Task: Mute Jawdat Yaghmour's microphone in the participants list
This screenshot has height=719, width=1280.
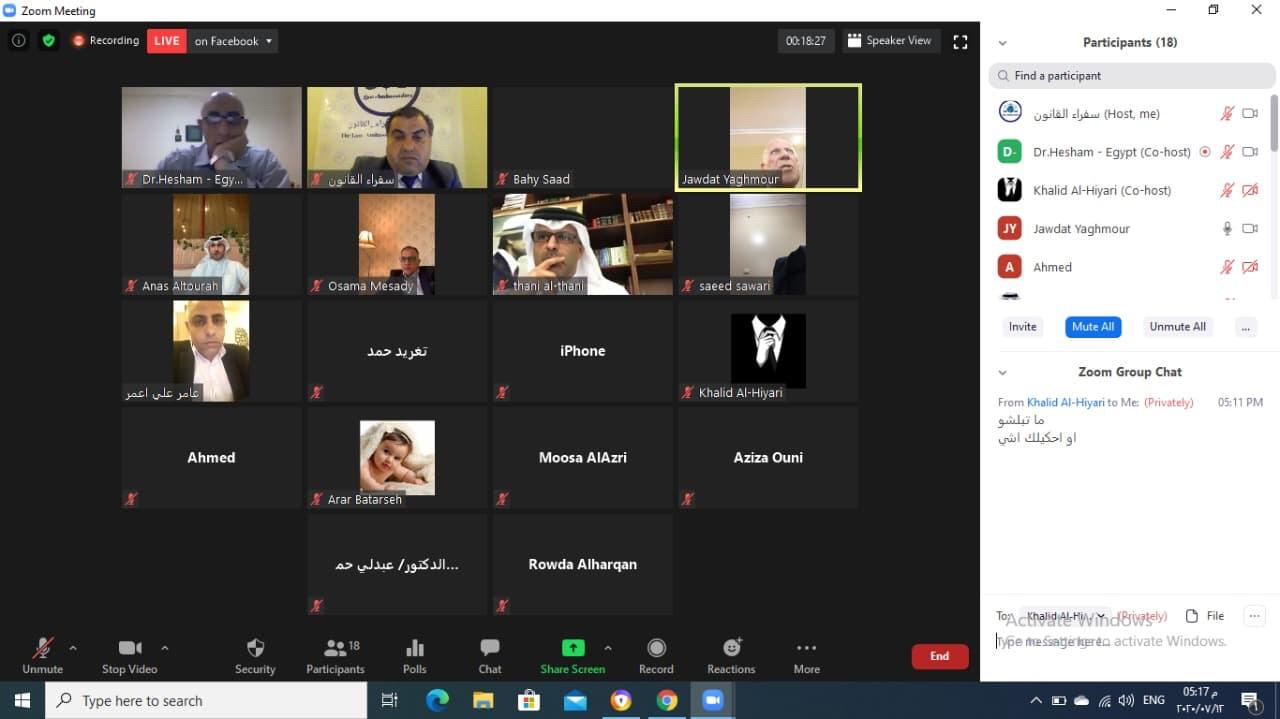Action: point(1227,228)
